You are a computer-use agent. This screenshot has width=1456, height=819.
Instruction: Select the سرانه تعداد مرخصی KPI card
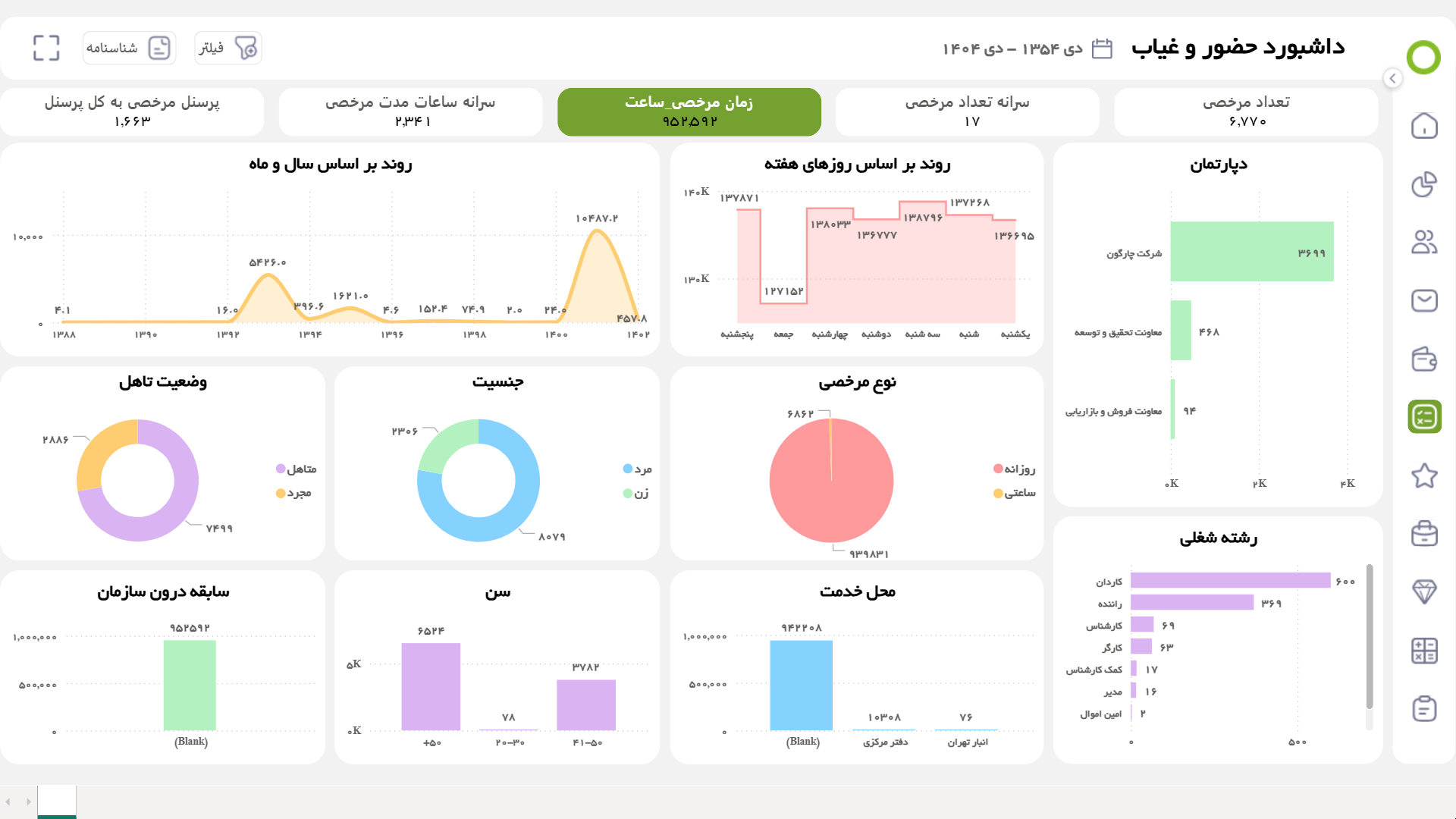pyautogui.click(x=967, y=111)
